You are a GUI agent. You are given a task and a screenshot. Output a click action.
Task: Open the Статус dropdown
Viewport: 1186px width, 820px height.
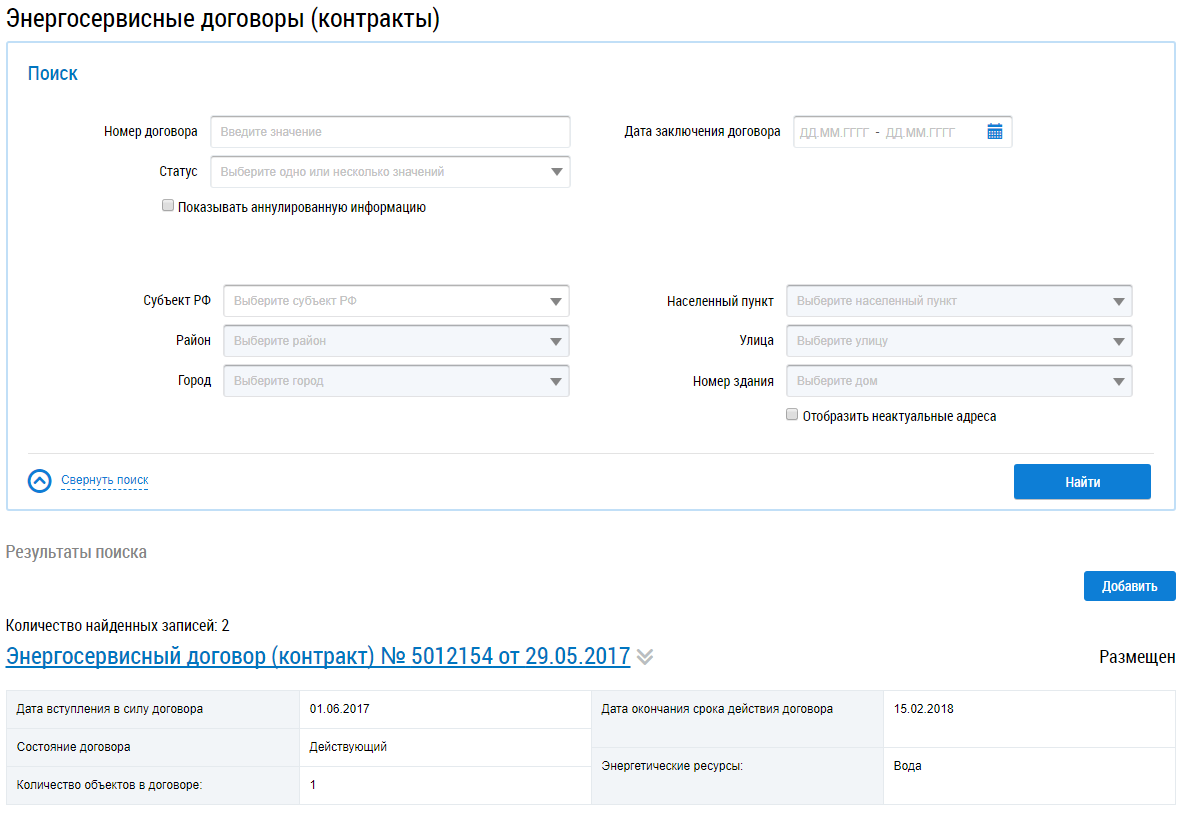390,172
